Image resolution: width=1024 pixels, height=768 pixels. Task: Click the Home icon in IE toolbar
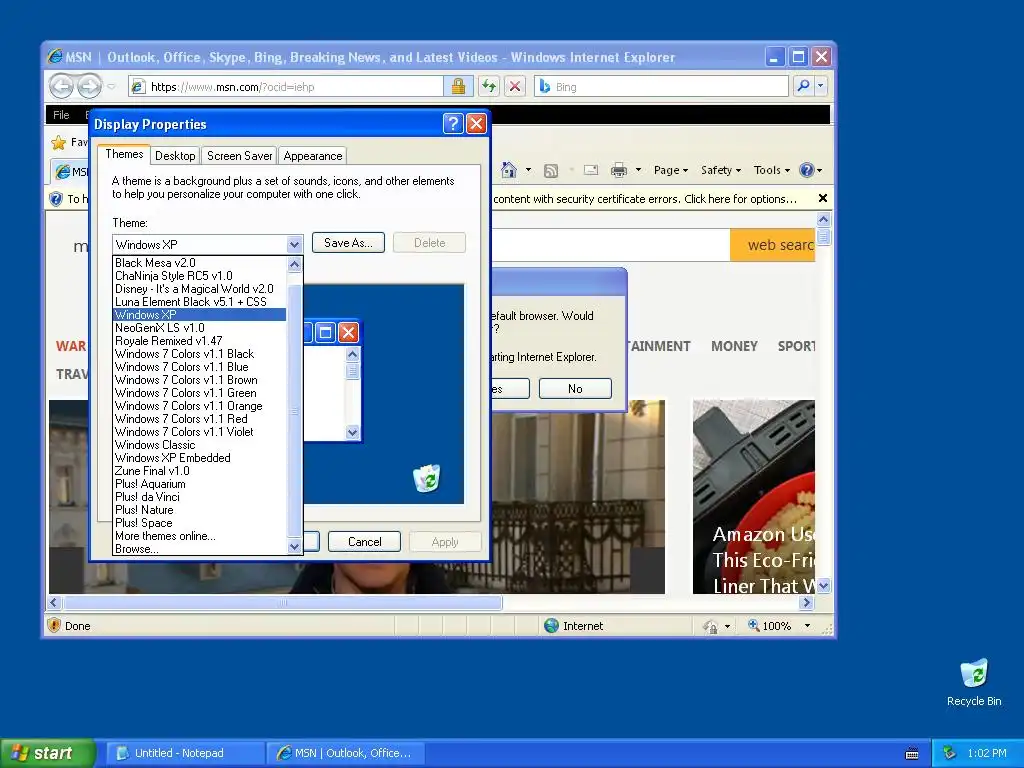[x=509, y=170]
